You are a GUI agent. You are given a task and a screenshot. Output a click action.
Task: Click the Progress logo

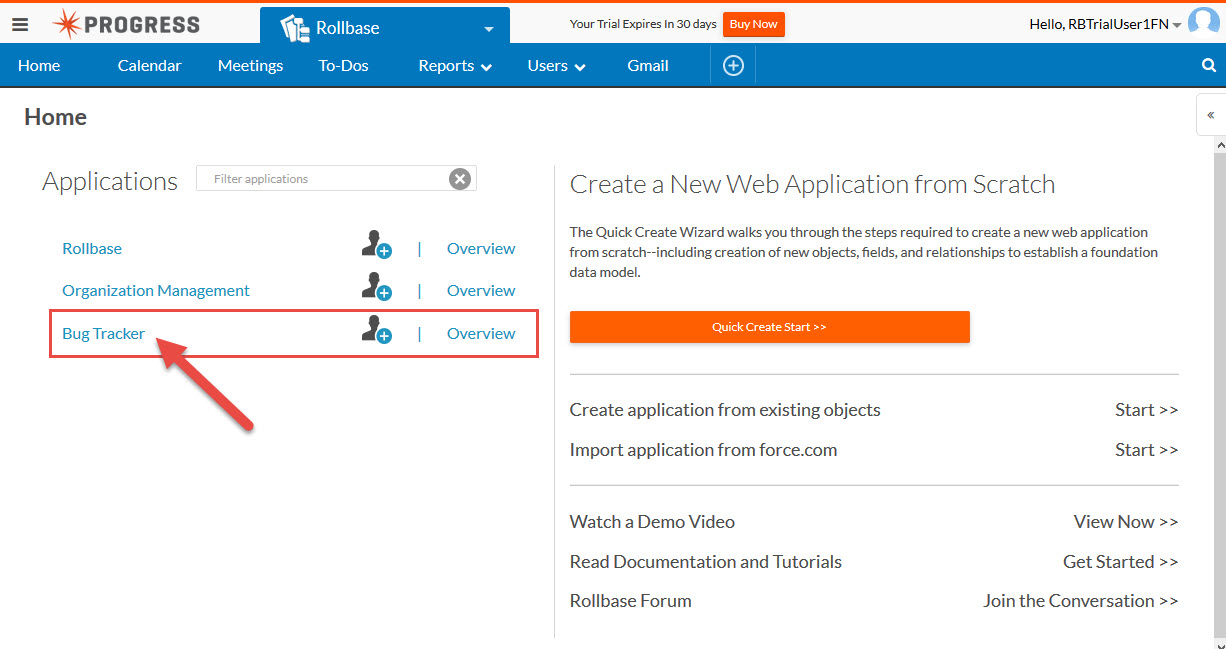(x=126, y=25)
